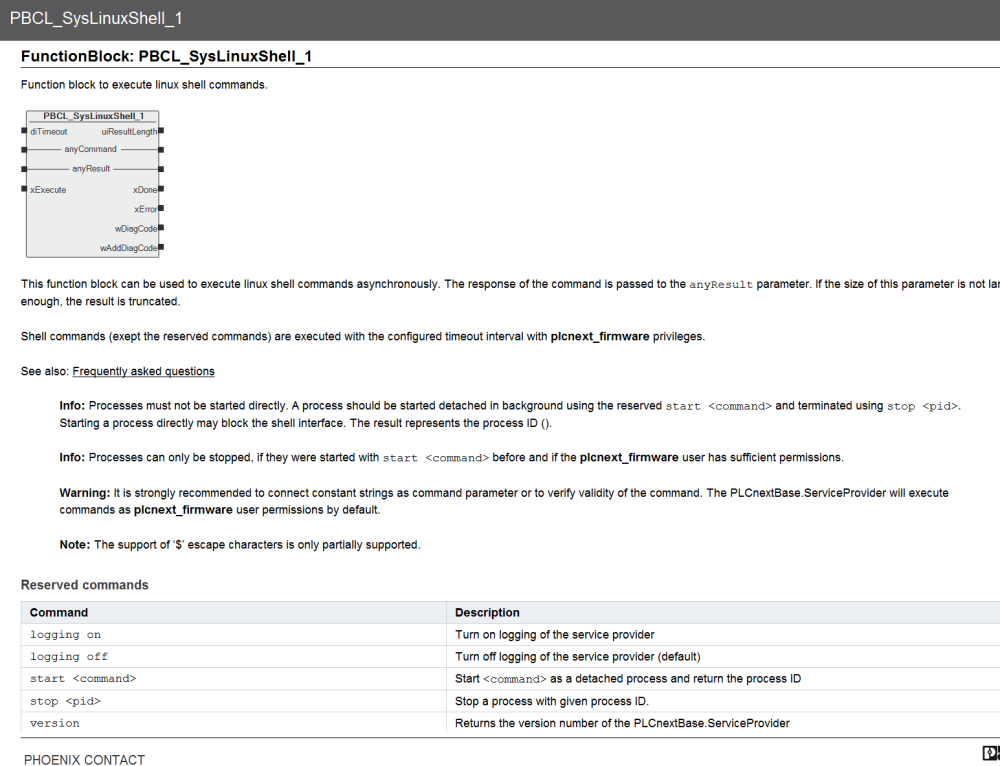Click the xExecute input pin square
Viewport: 1000px width, 766px height.
coord(23,189)
